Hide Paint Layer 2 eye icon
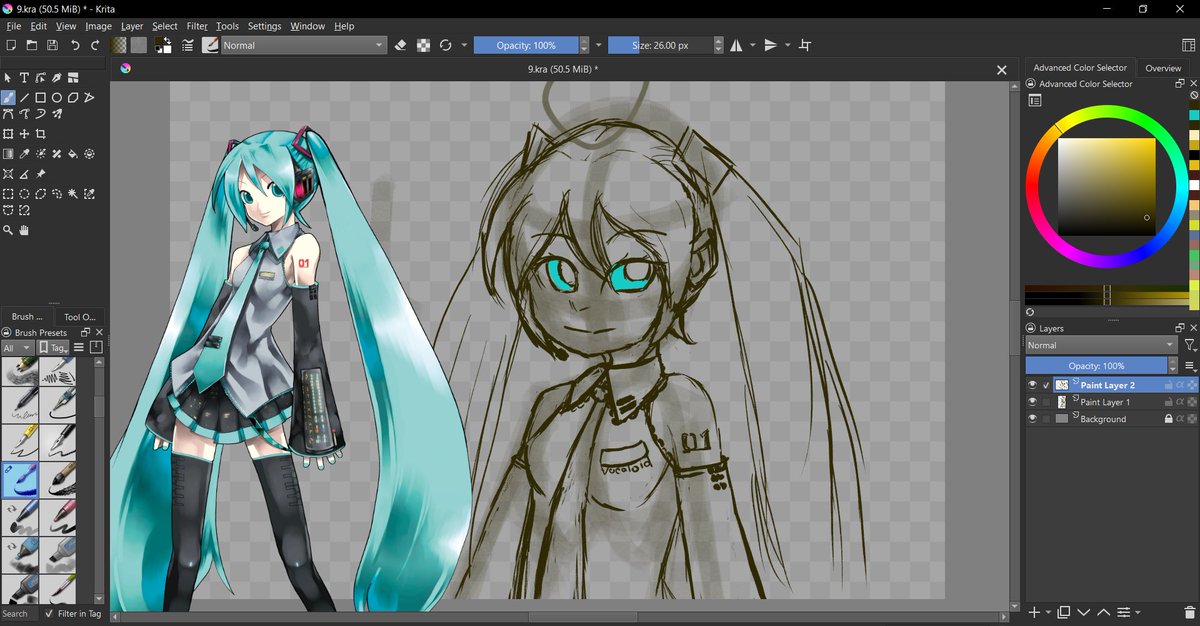 (x=1033, y=385)
